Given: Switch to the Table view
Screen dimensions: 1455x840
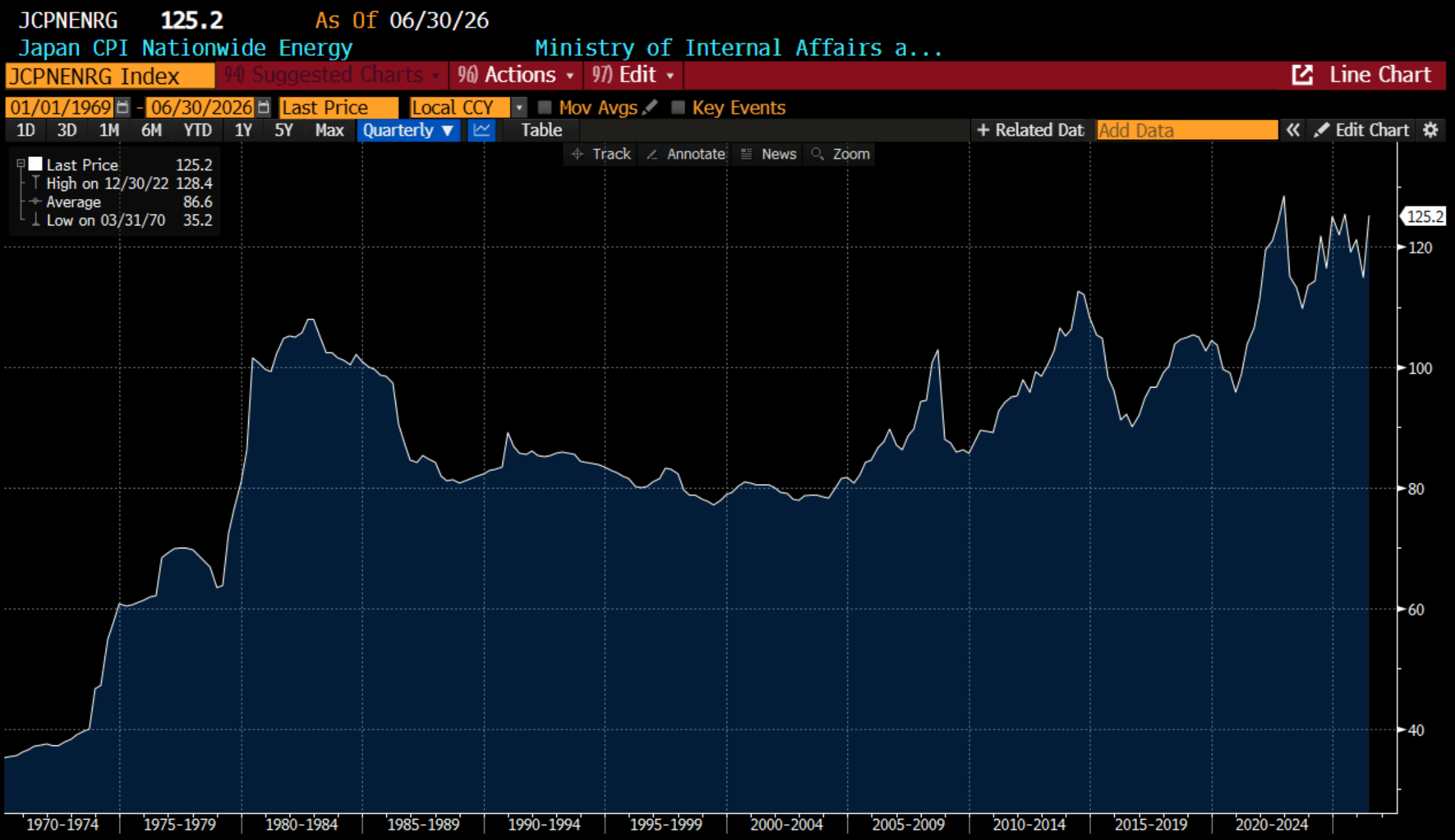Looking at the screenshot, I should pyautogui.click(x=541, y=130).
